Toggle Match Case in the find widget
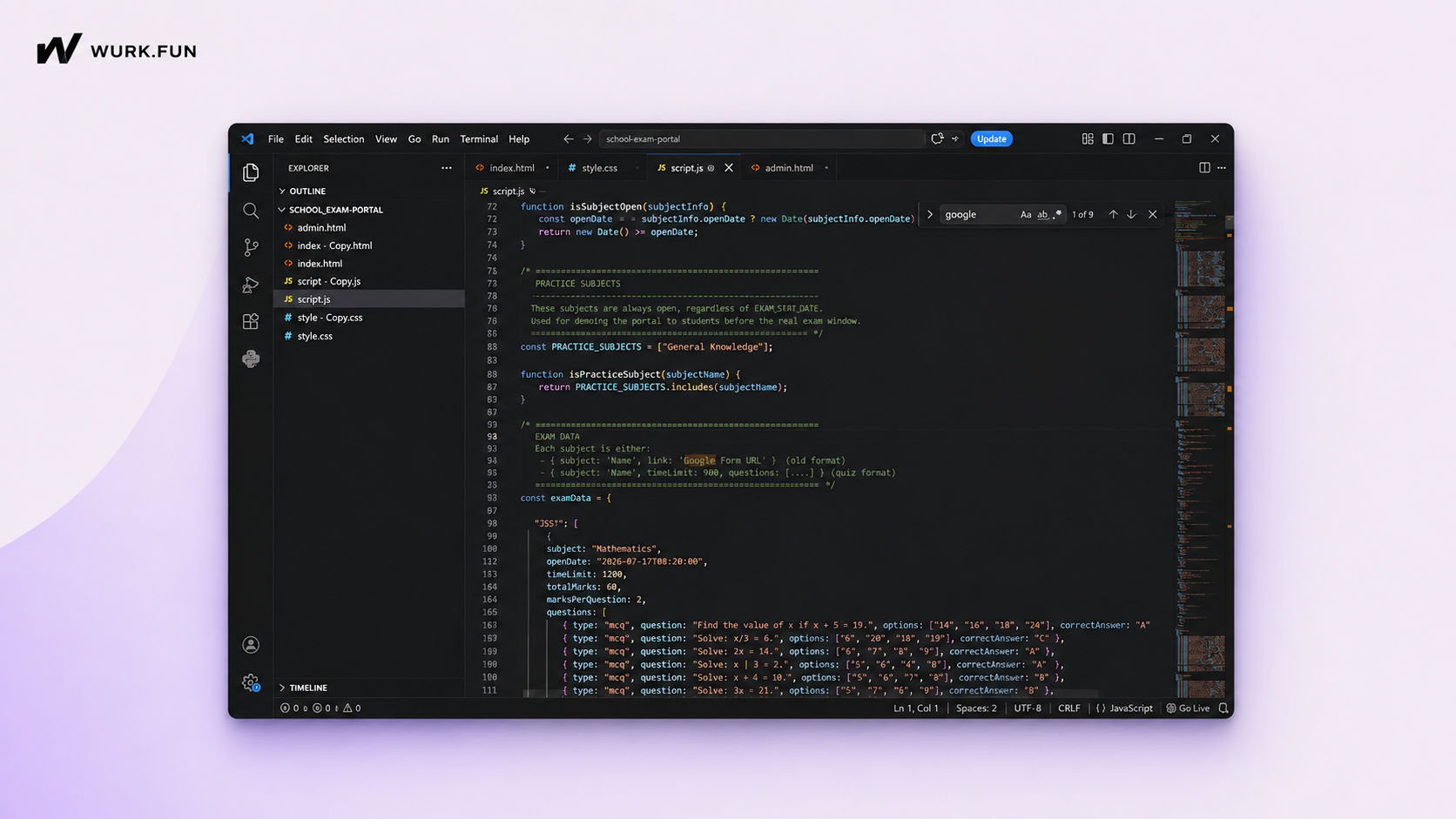Screen dimensions: 1456x819 click(1026, 215)
